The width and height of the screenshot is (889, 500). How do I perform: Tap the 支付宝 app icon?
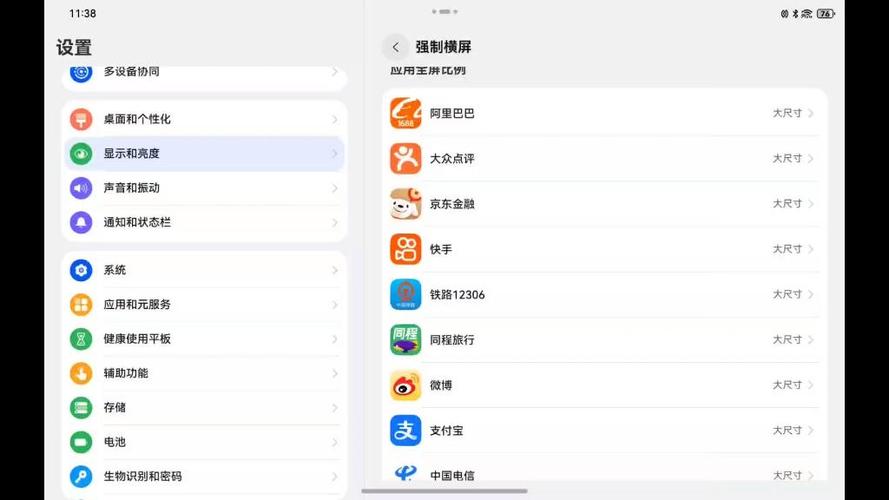tap(405, 430)
